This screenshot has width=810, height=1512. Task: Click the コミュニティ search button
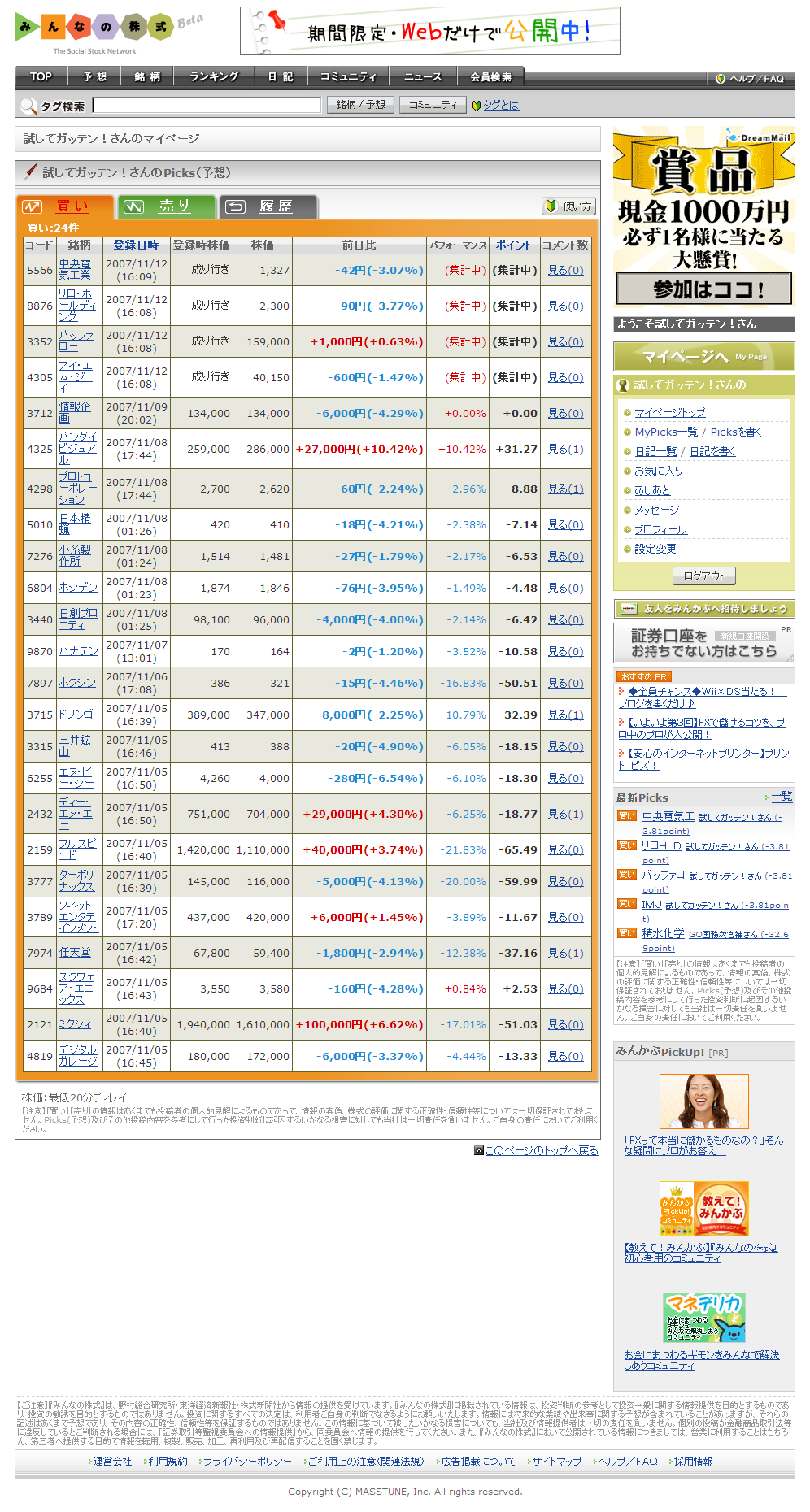tap(433, 105)
